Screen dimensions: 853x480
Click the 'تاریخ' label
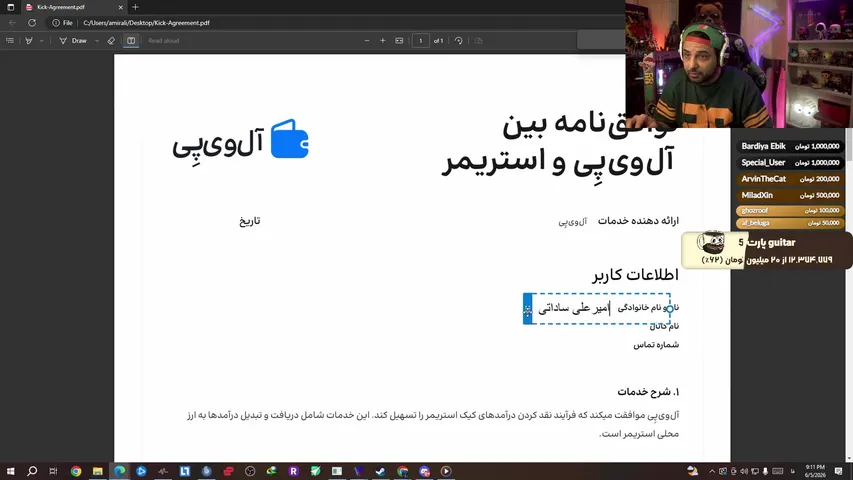250,221
